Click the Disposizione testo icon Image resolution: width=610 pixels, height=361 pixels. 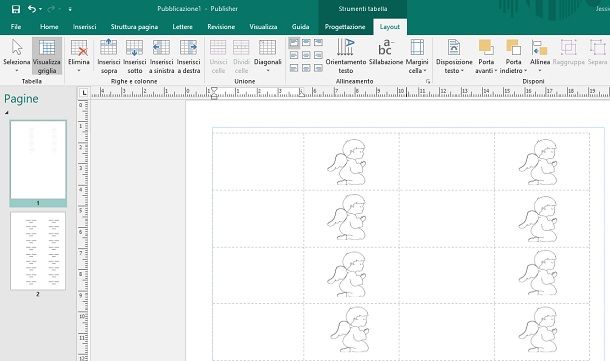(x=454, y=47)
